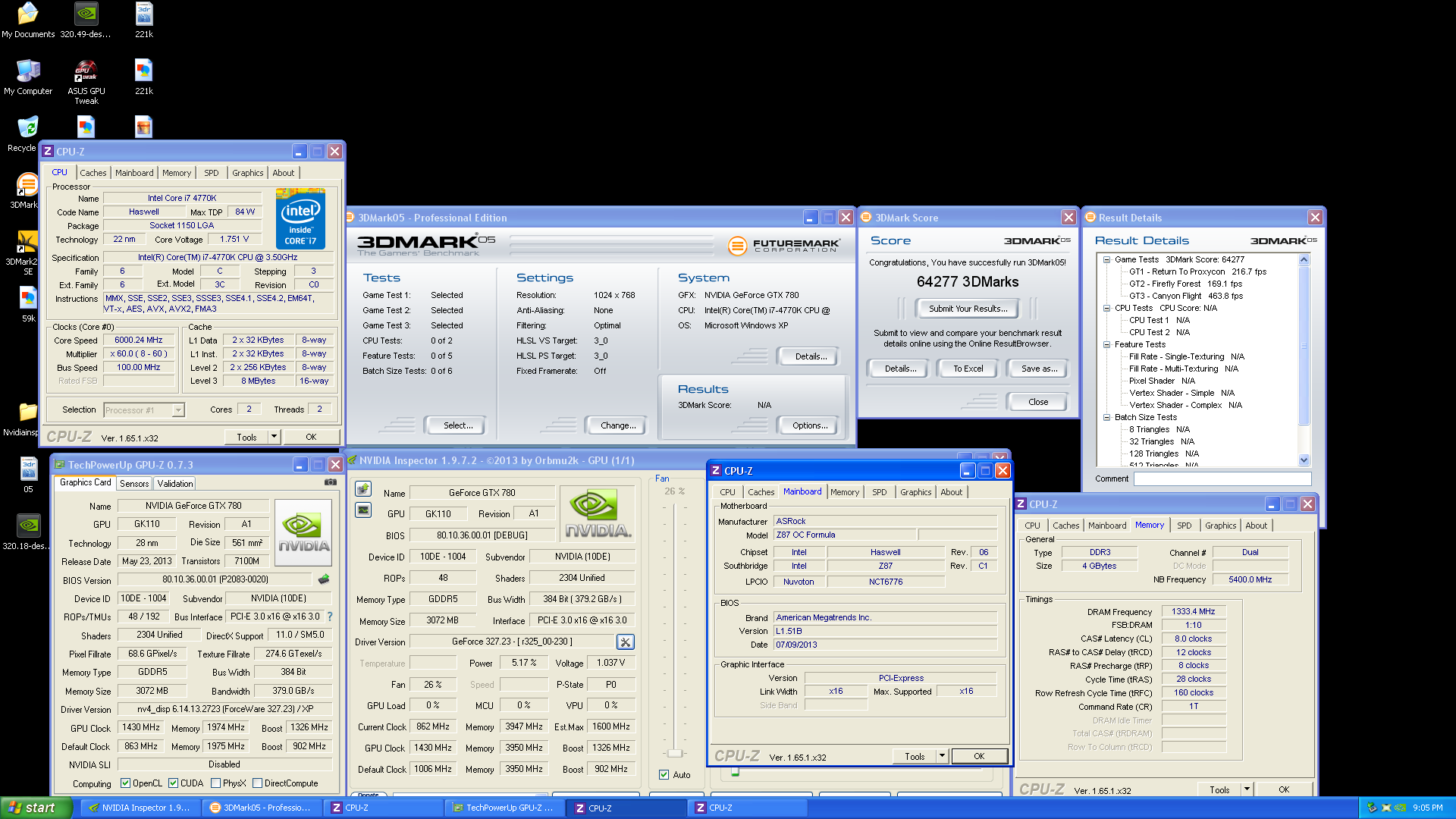This screenshot has width=1456, height=819.
Task: Open Tools dropdown arrow in CPU-Z CPU window
Action: [x=275, y=437]
